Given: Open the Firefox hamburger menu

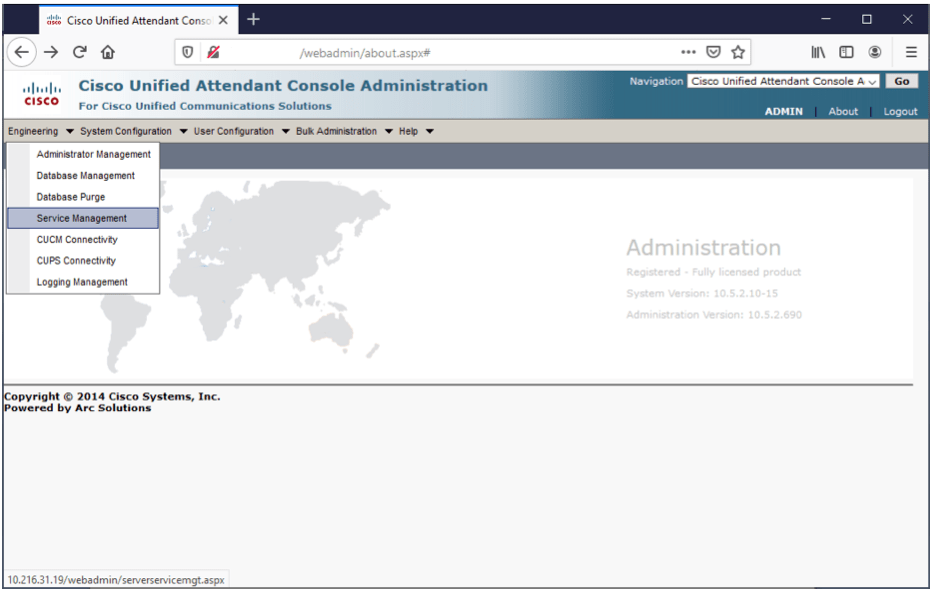Looking at the screenshot, I should pos(911,52).
